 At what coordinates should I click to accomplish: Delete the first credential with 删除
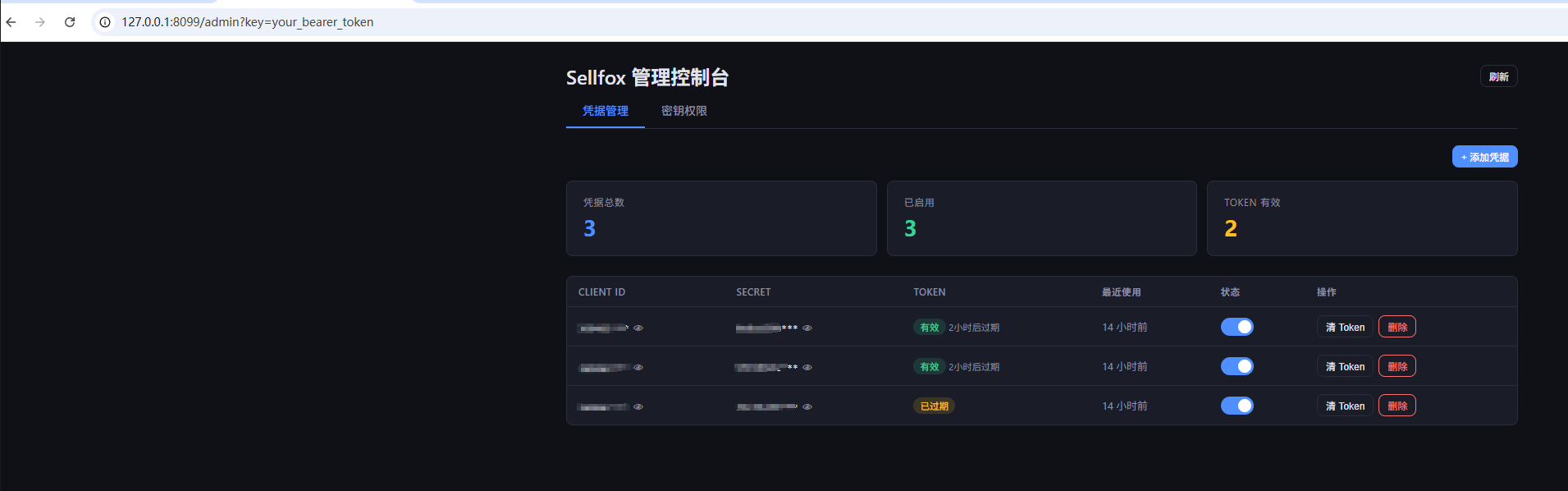tap(1397, 327)
